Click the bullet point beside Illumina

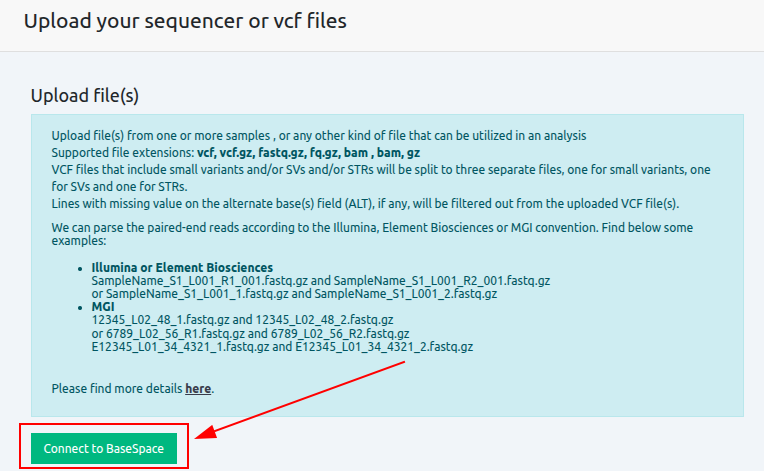tap(80, 269)
